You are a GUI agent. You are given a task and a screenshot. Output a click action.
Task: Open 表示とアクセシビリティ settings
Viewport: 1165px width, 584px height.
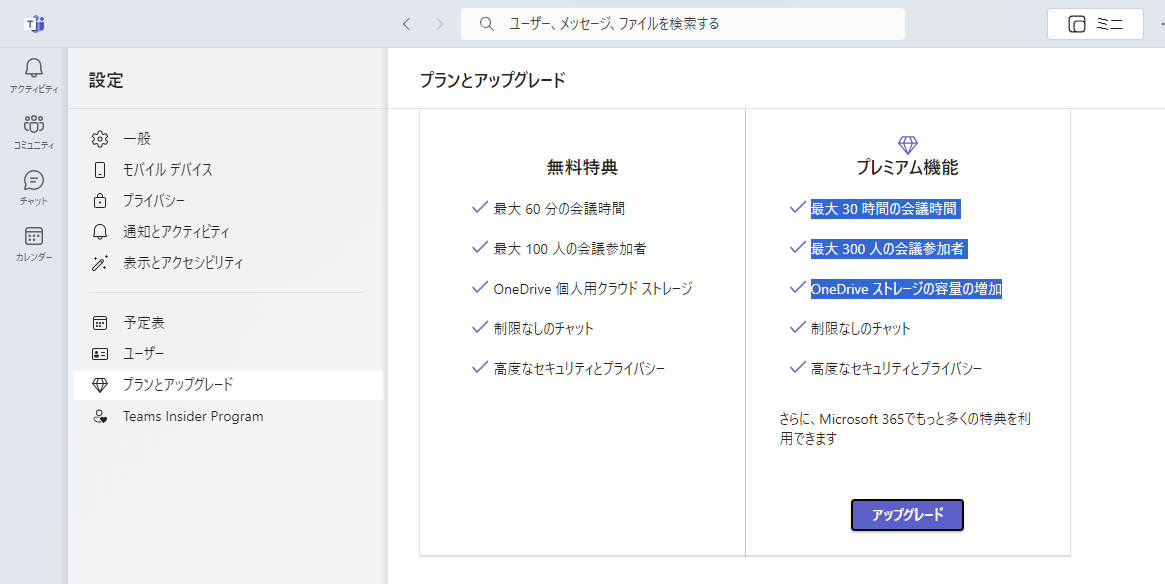(x=228, y=262)
